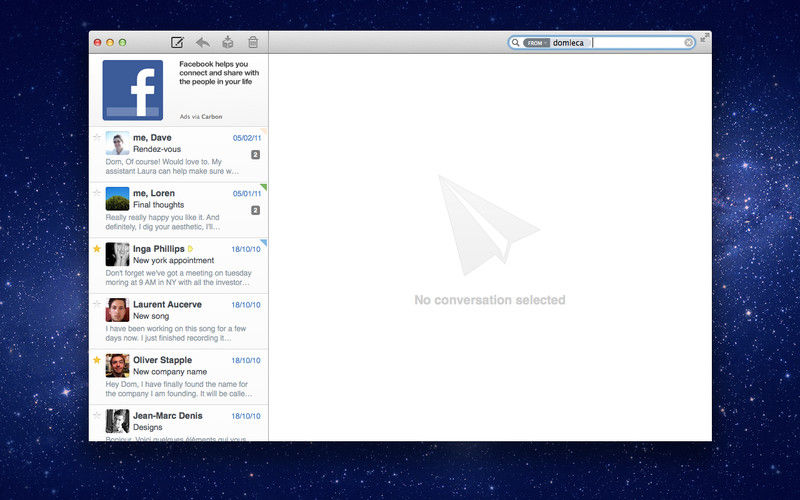The width and height of the screenshot is (800, 500).
Task: Open the FROM search filter token
Action: (536, 43)
